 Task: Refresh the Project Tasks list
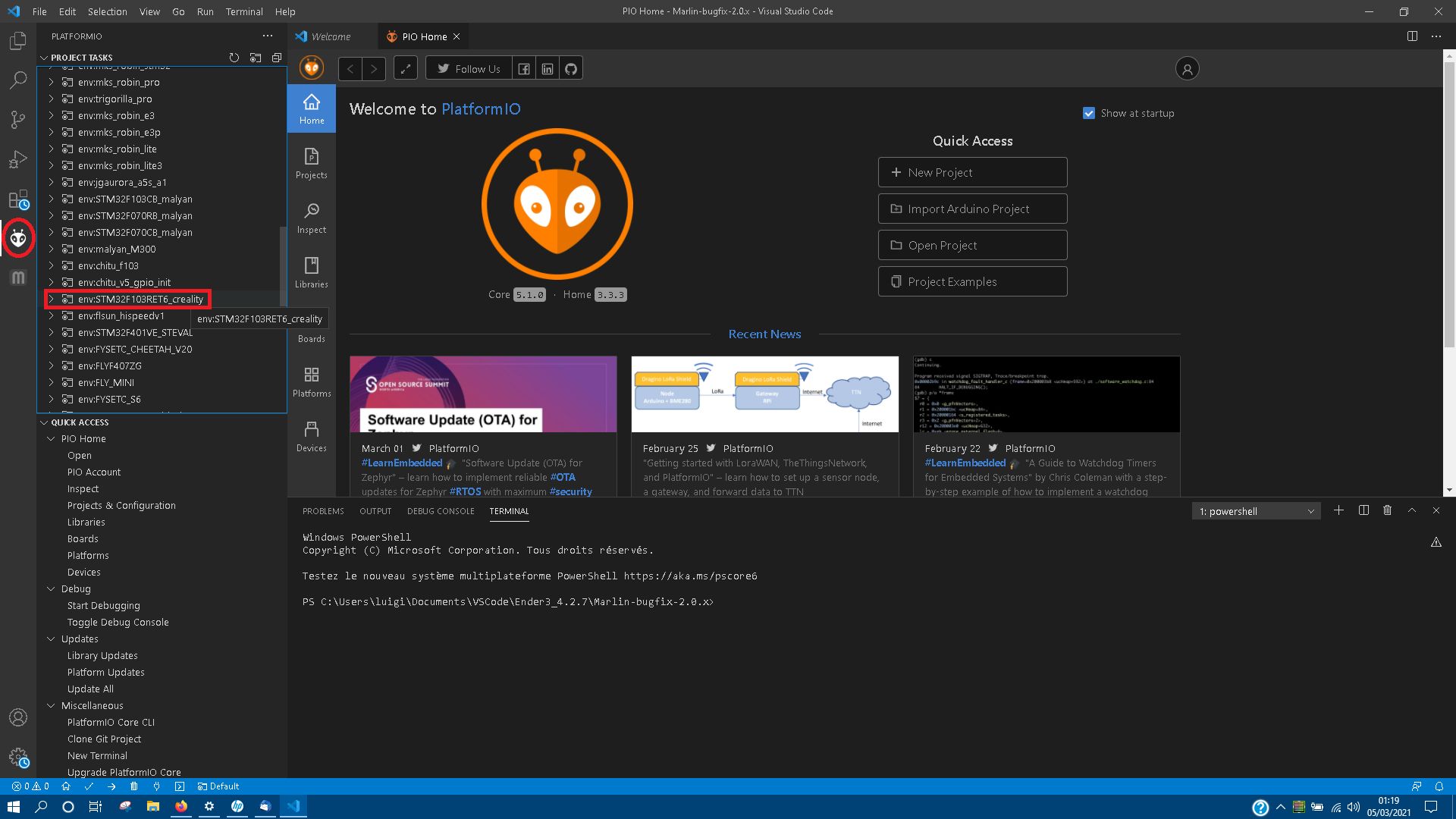click(x=234, y=58)
